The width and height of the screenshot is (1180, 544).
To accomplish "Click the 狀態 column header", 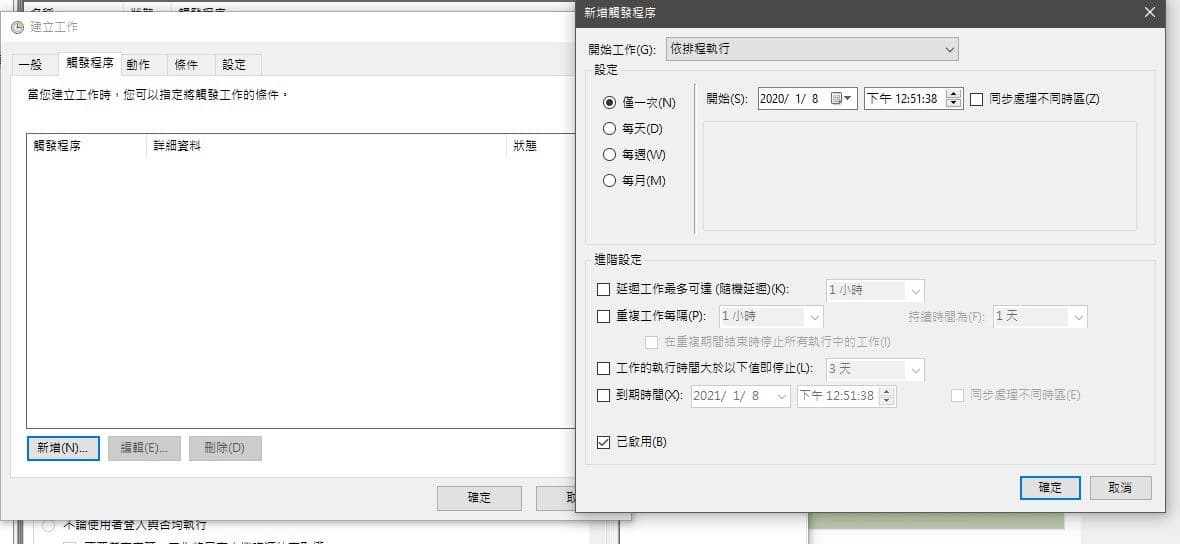I will [541, 146].
